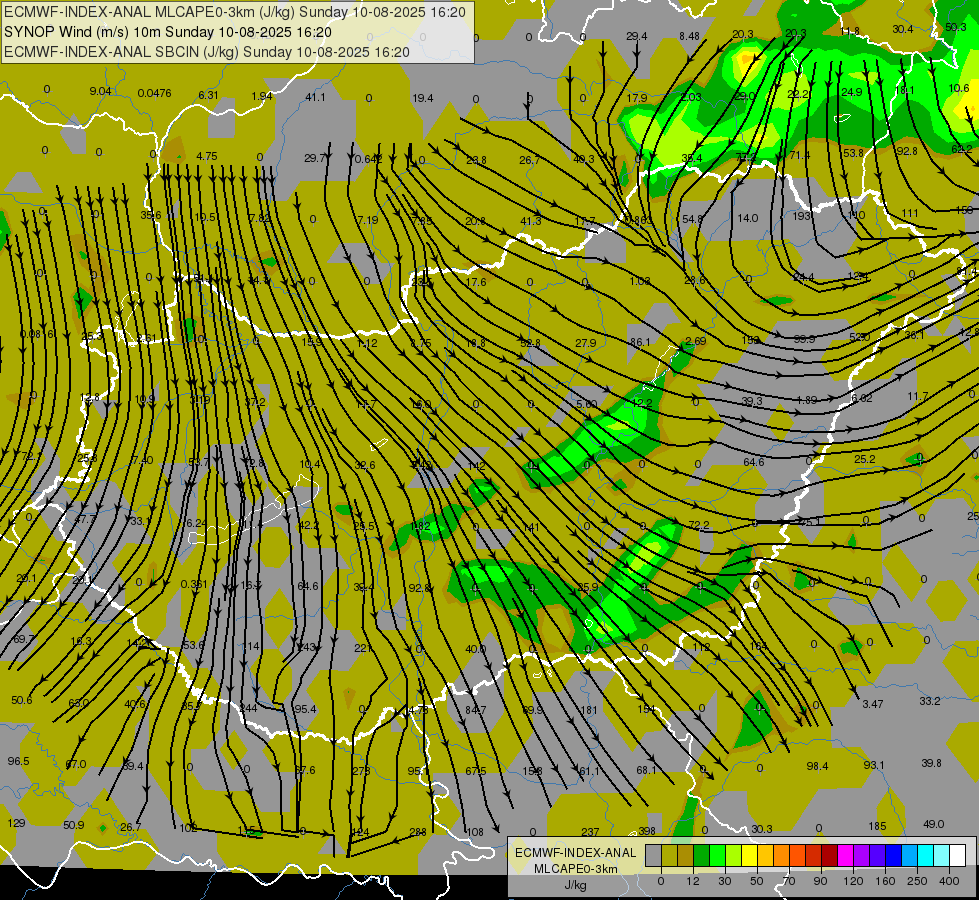Screen dimensions: 979x900
Task: Click the map value 49.0
Action: 933,824
